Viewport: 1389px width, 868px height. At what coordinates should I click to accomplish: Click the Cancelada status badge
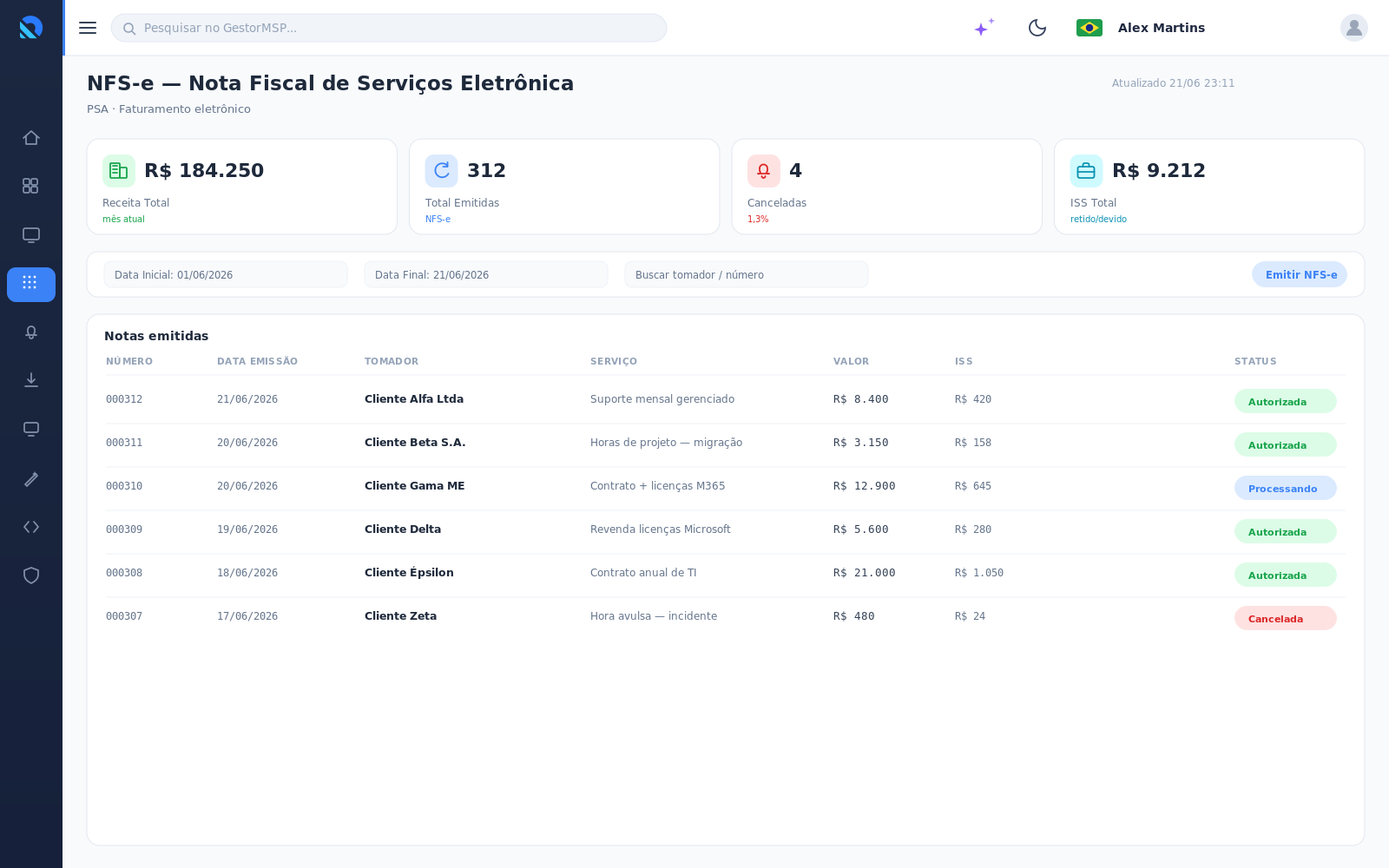click(1286, 618)
